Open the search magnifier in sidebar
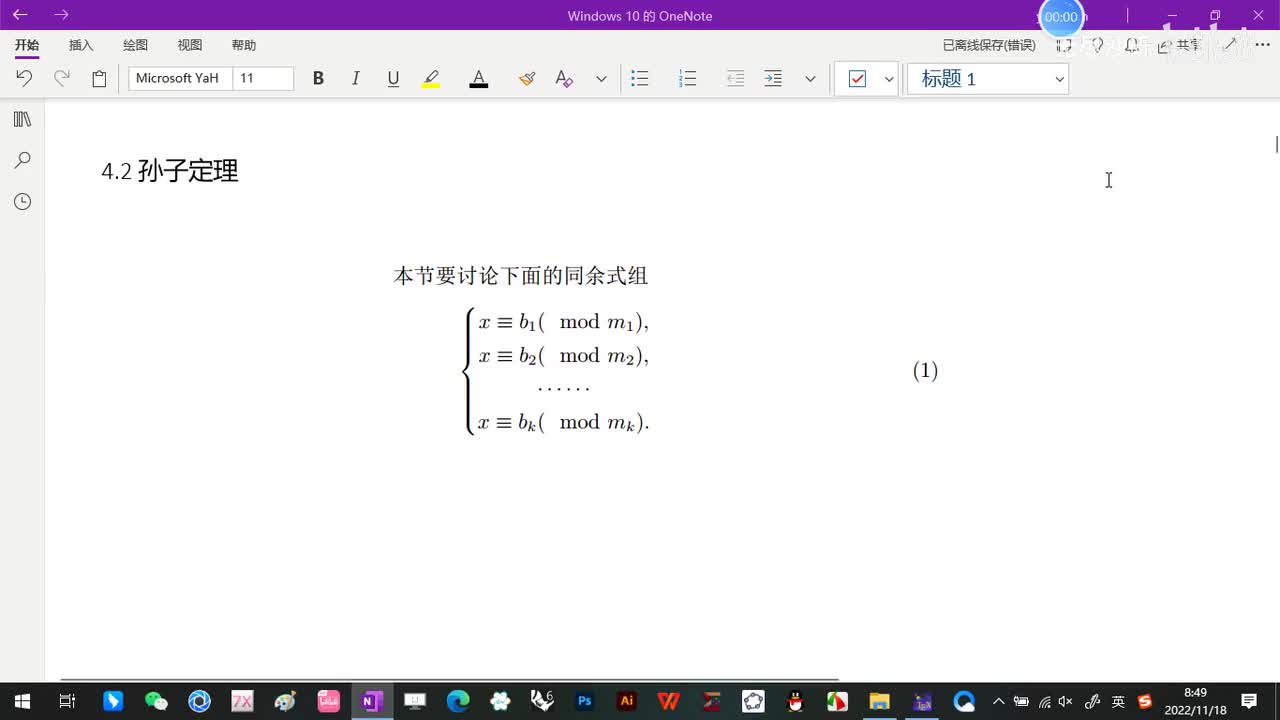Image resolution: width=1280 pixels, height=720 pixels. (22, 160)
